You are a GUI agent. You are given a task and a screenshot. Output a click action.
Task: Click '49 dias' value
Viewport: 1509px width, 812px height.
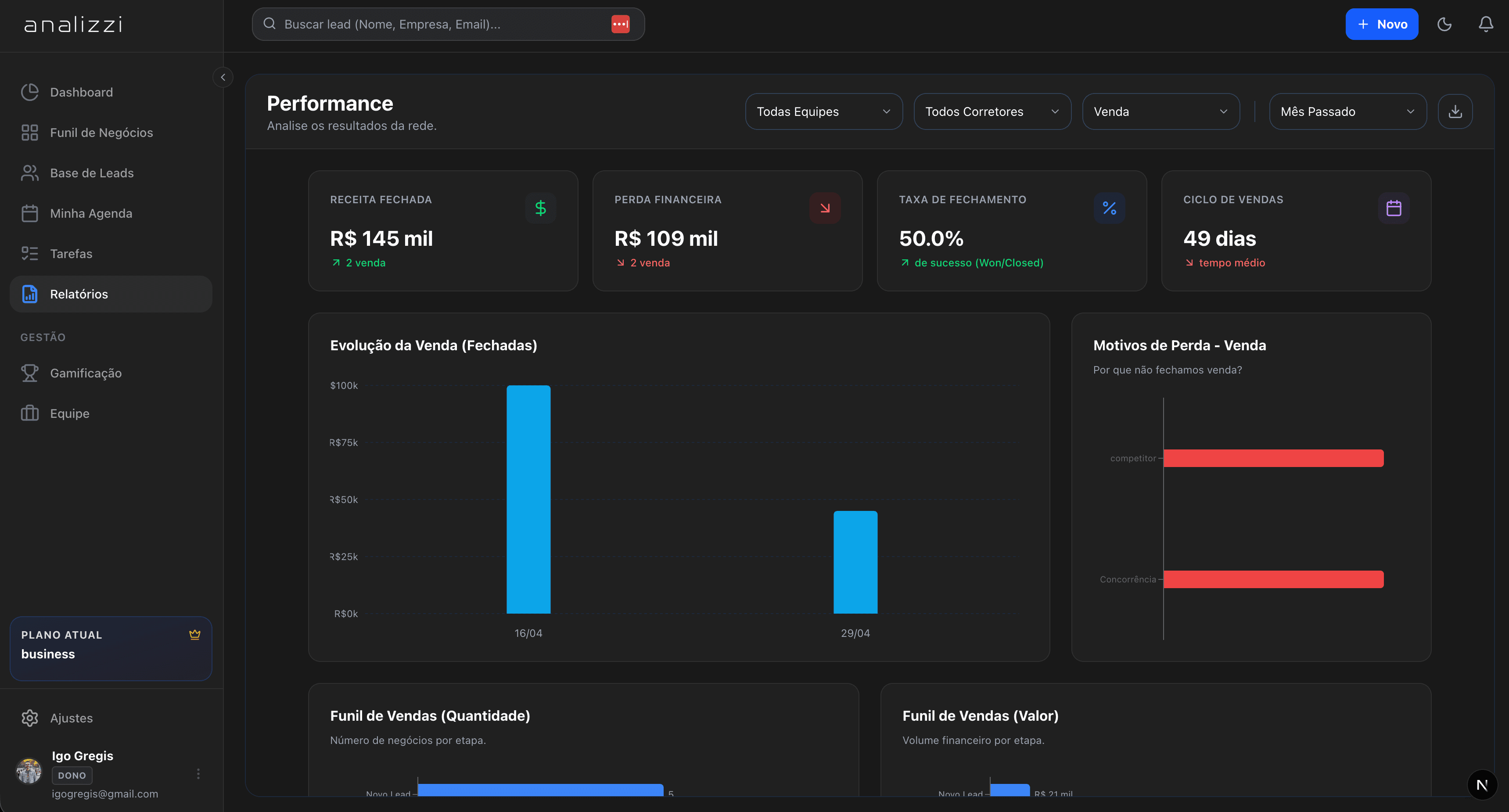pyautogui.click(x=1220, y=238)
